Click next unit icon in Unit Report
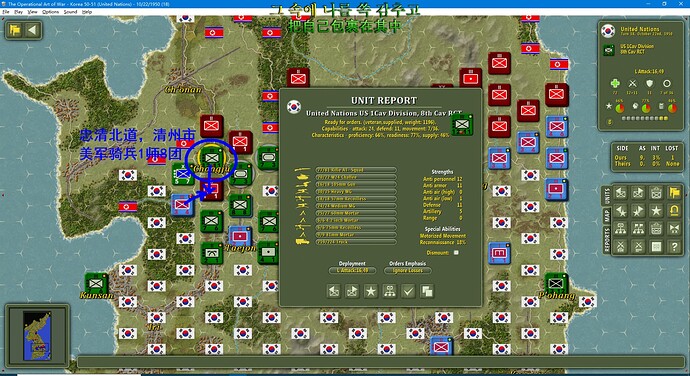This screenshot has height=376, width=690. [x=352, y=291]
